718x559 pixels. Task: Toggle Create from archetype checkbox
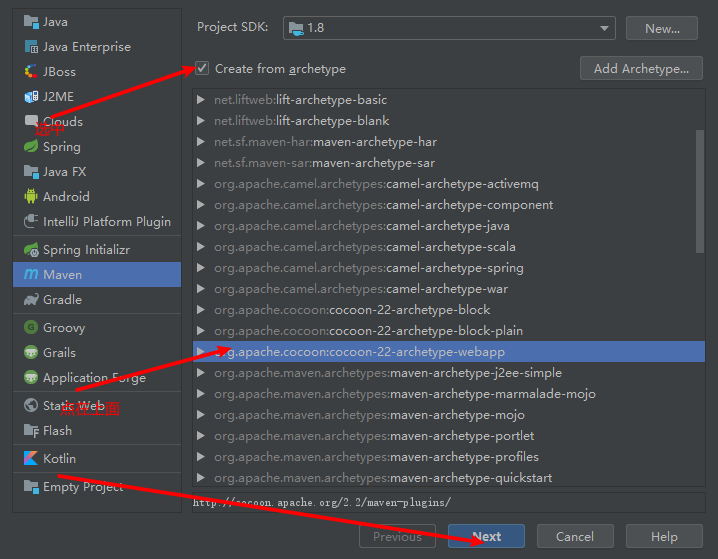coord(202,69)
